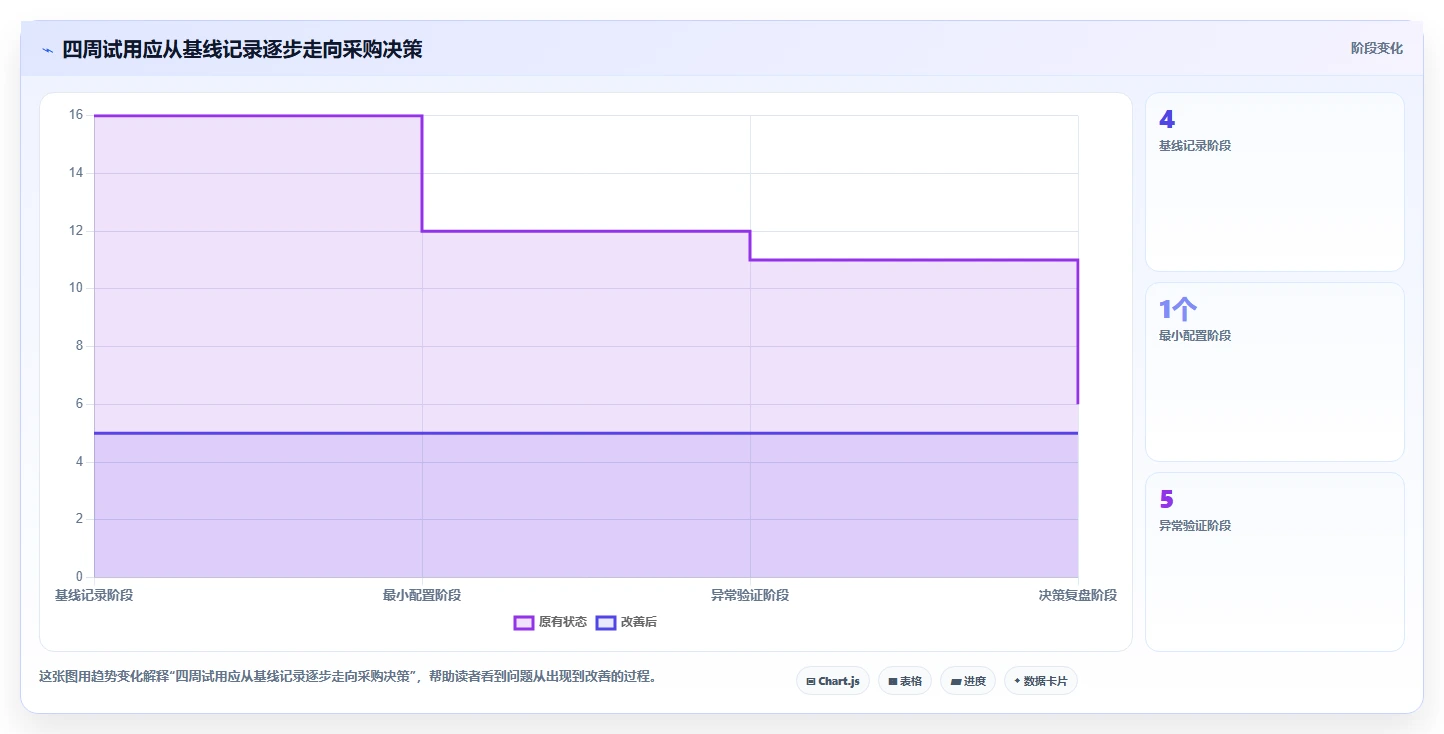Click the 决策复盘阶段 x-axis label
1444x734 pixels.
(x=1078, y=595)
